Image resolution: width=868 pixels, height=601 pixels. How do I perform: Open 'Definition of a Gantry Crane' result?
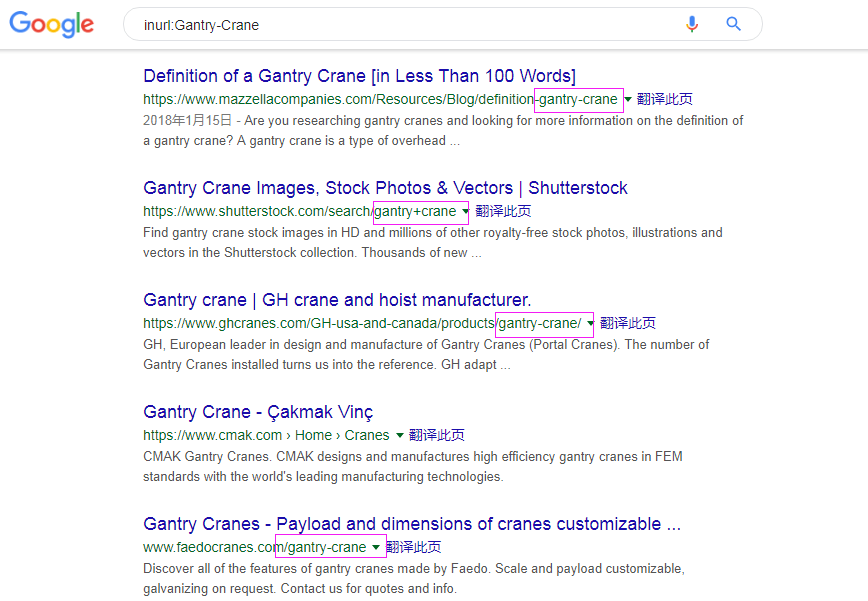(359, 76)
